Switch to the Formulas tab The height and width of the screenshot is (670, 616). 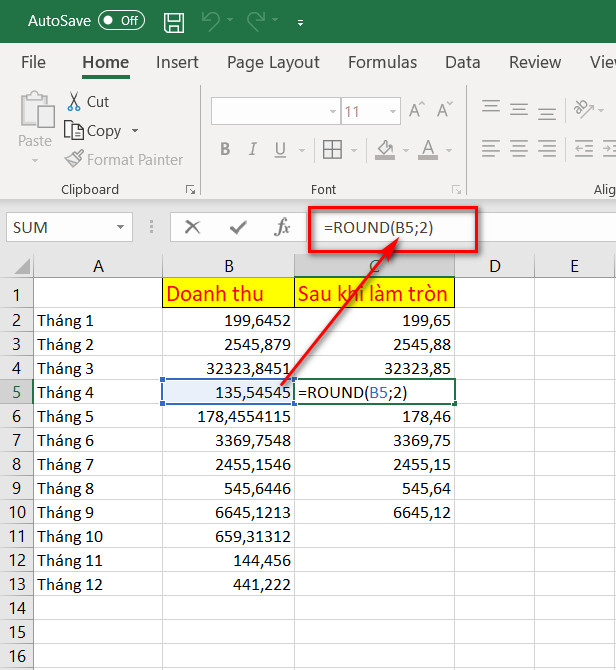tap(382, 62)
